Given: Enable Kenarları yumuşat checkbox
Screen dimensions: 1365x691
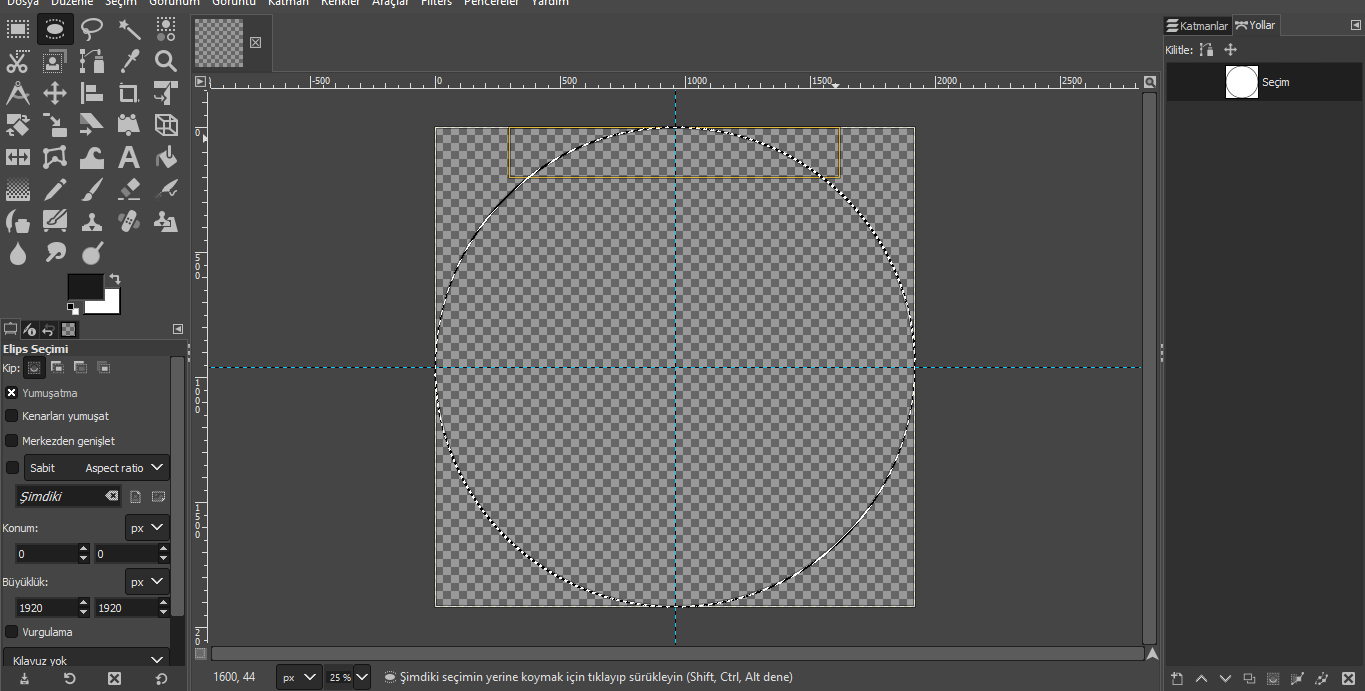Looking at the screenshot, I should click(x=12, y=416).
